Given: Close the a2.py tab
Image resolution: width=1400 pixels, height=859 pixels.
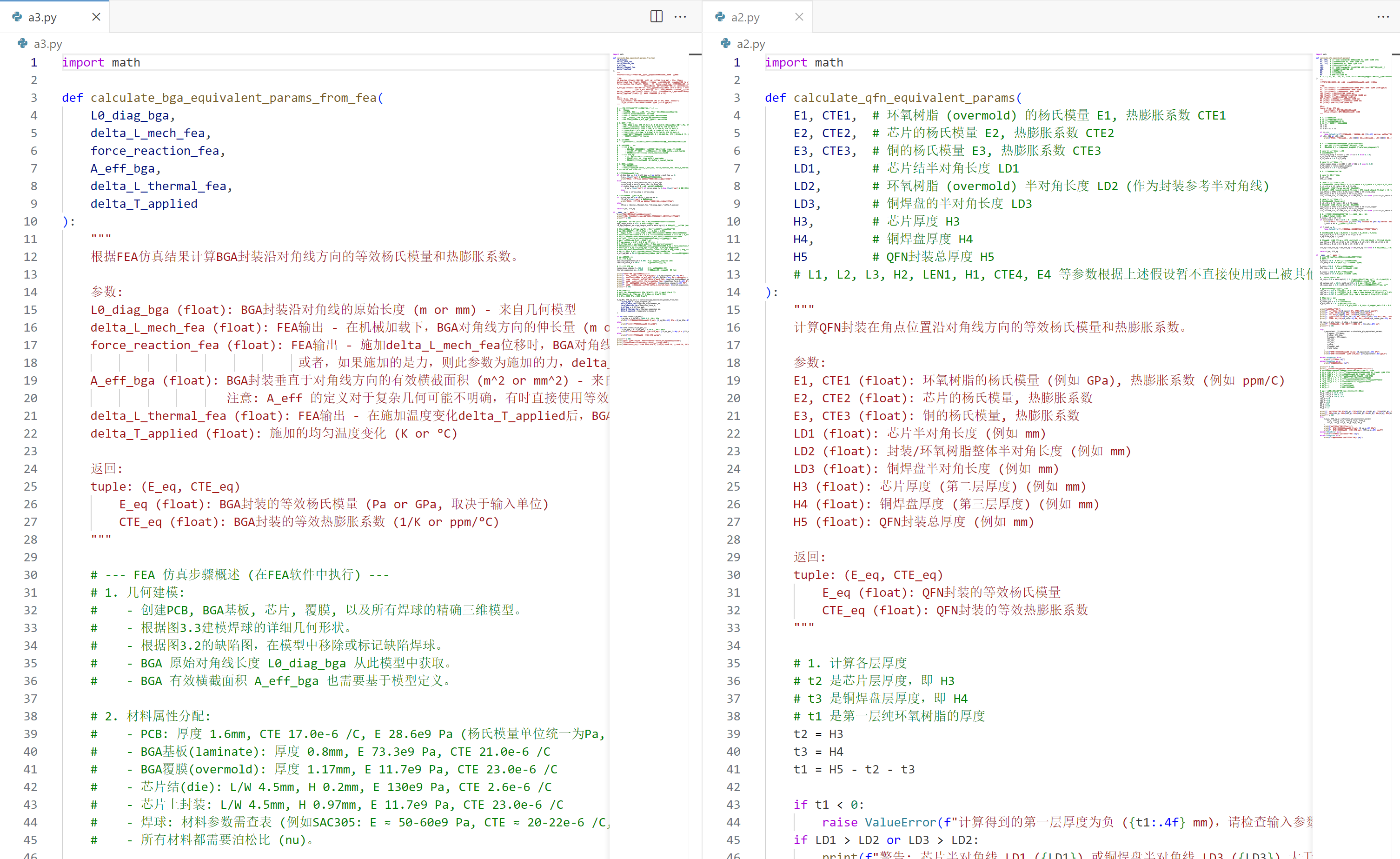Looking at the screenshot, I should pyautogui.click(x=799, y=16).
